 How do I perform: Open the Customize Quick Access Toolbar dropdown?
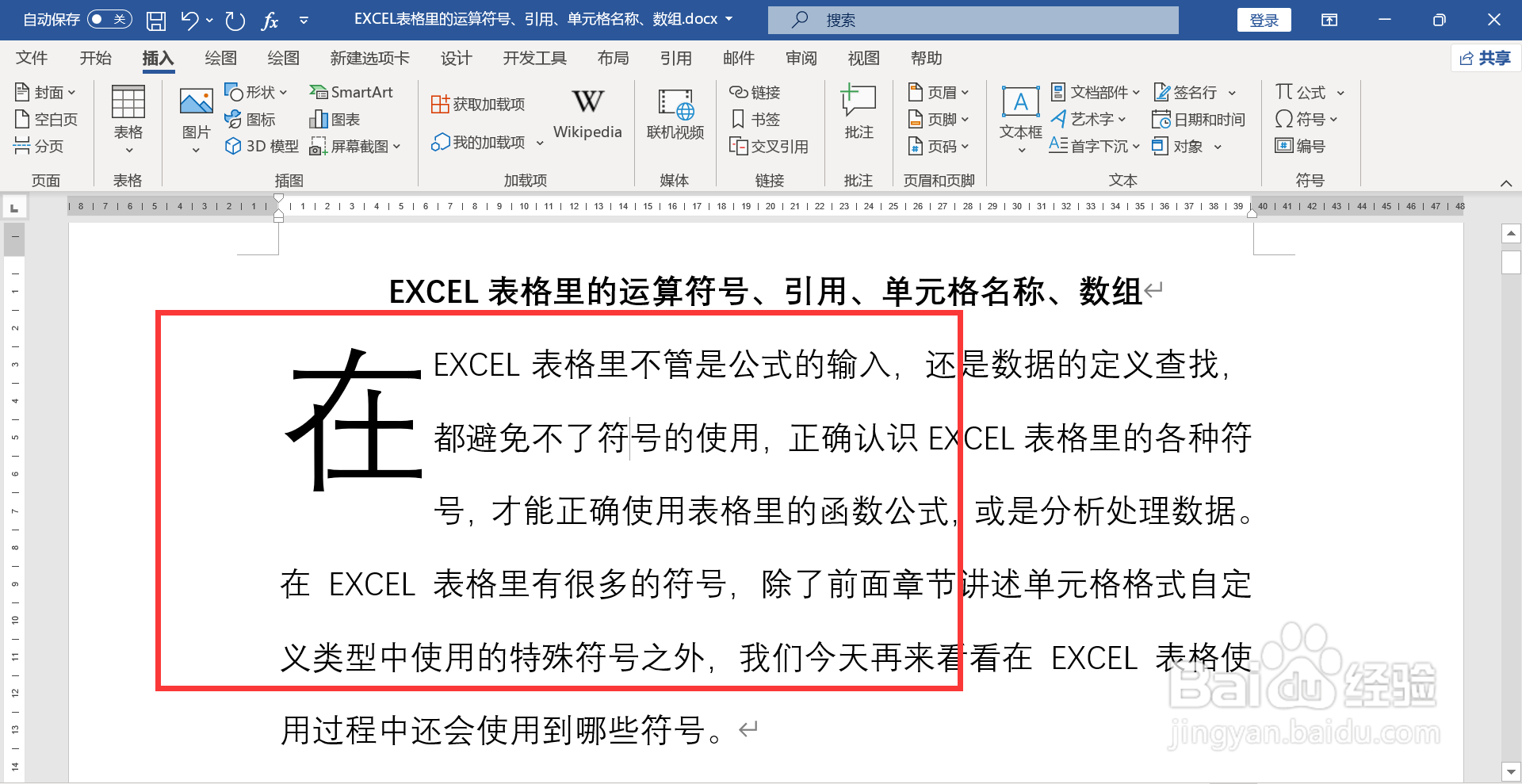304,21
